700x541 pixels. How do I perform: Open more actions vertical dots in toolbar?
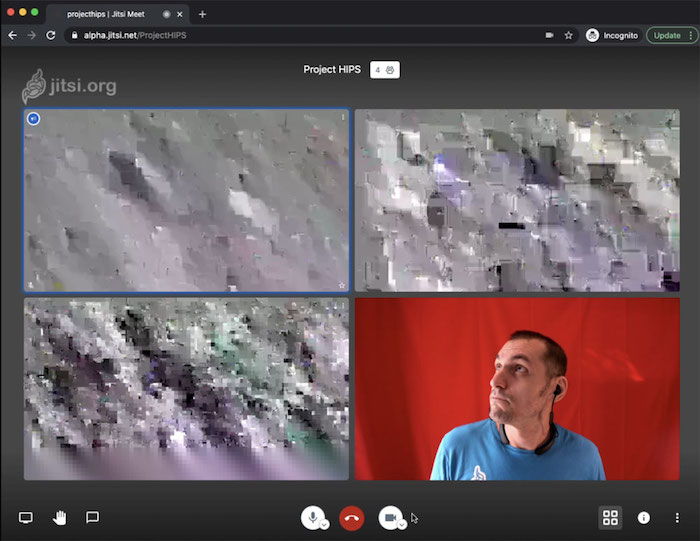coord(677,517)
